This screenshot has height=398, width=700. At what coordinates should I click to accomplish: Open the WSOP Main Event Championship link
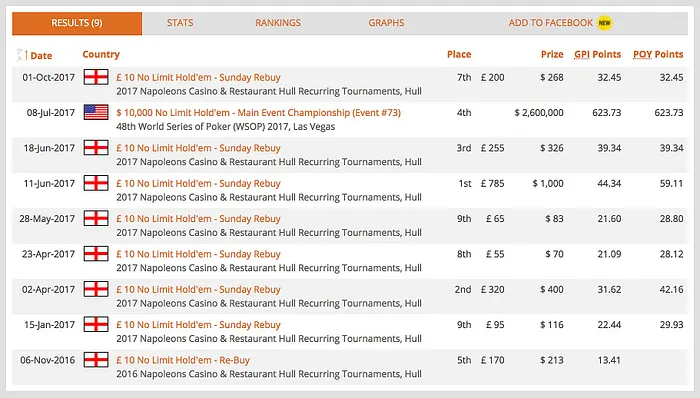click(258, 112)
